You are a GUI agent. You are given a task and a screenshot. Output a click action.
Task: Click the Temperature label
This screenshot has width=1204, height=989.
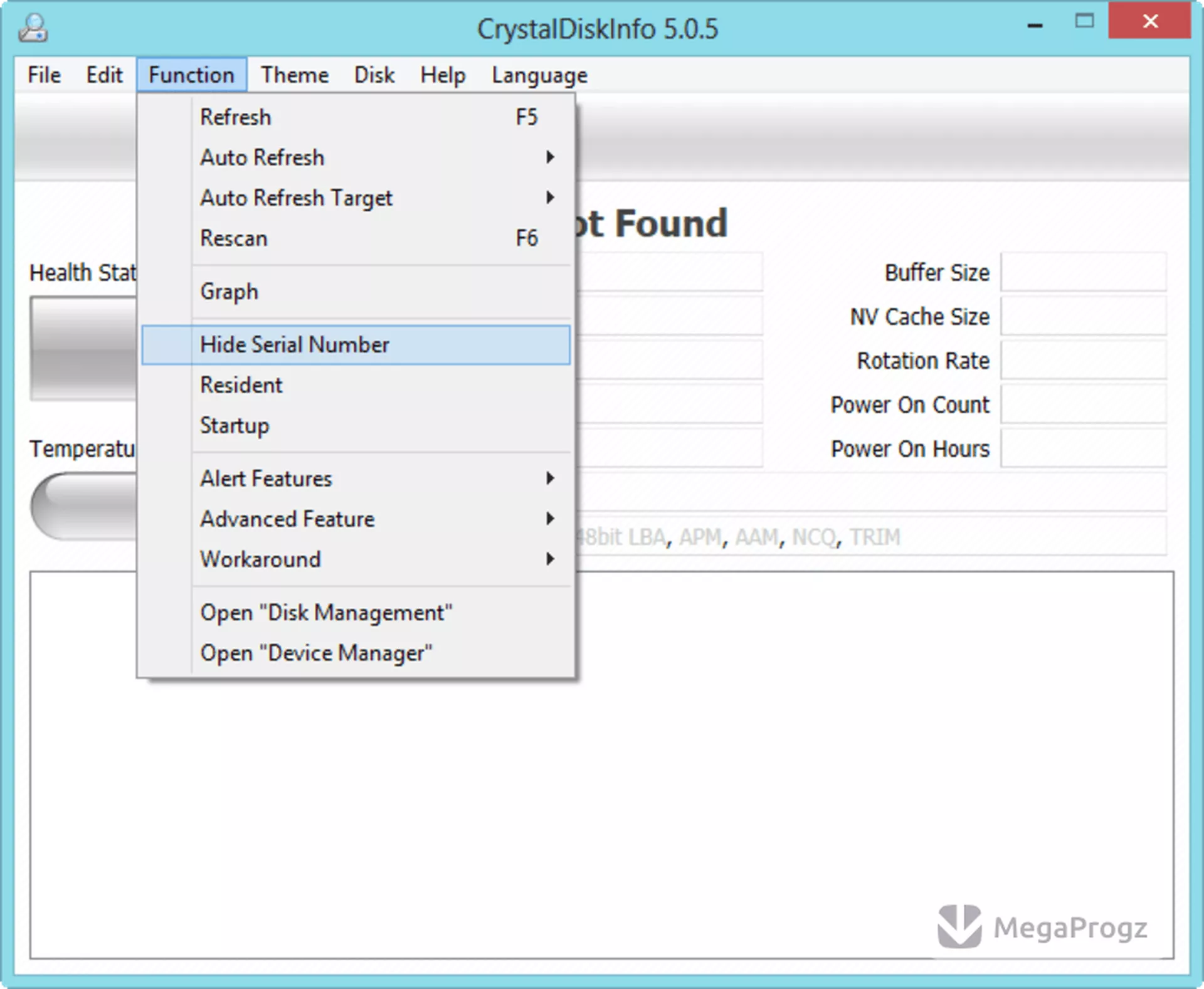(x=83, y=449)
